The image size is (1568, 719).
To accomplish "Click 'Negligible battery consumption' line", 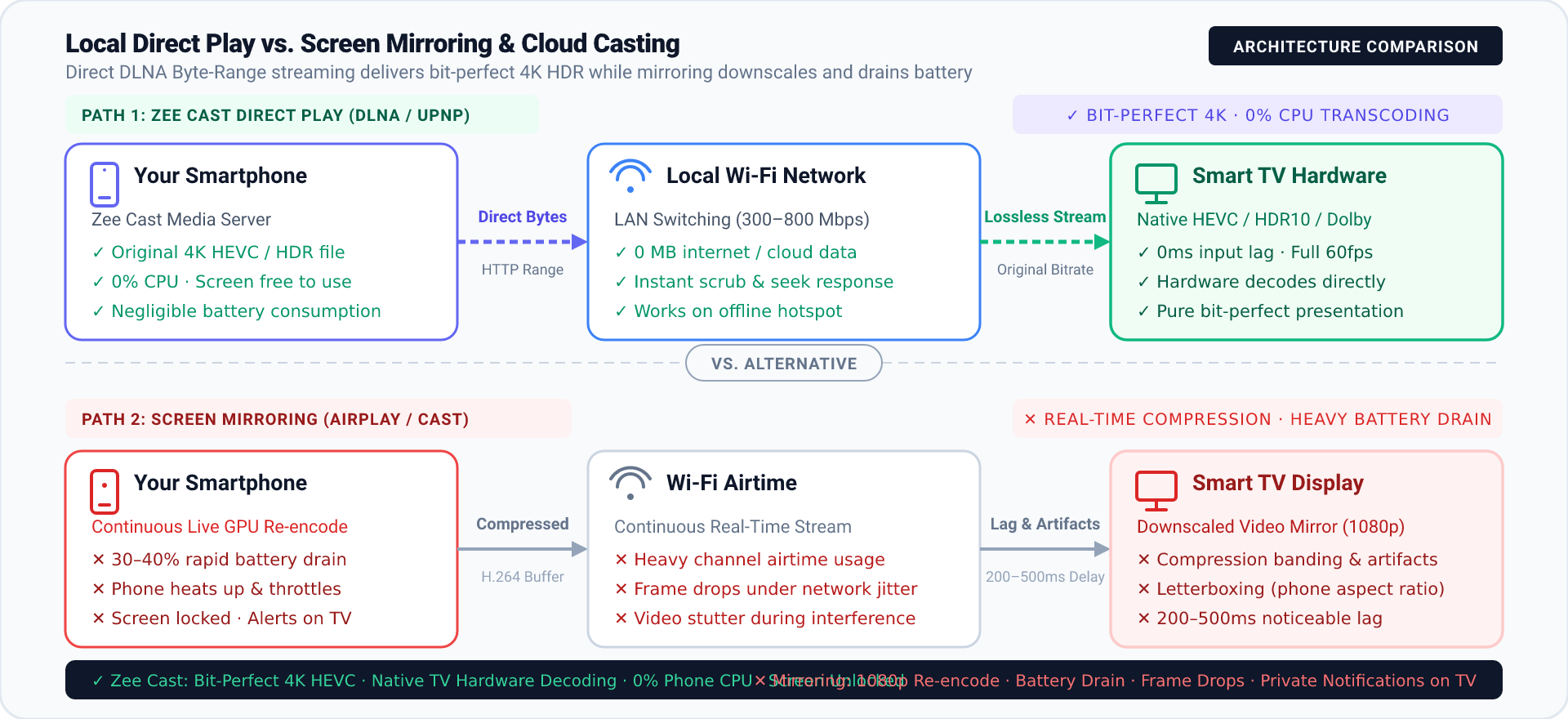I will point(236,311).
